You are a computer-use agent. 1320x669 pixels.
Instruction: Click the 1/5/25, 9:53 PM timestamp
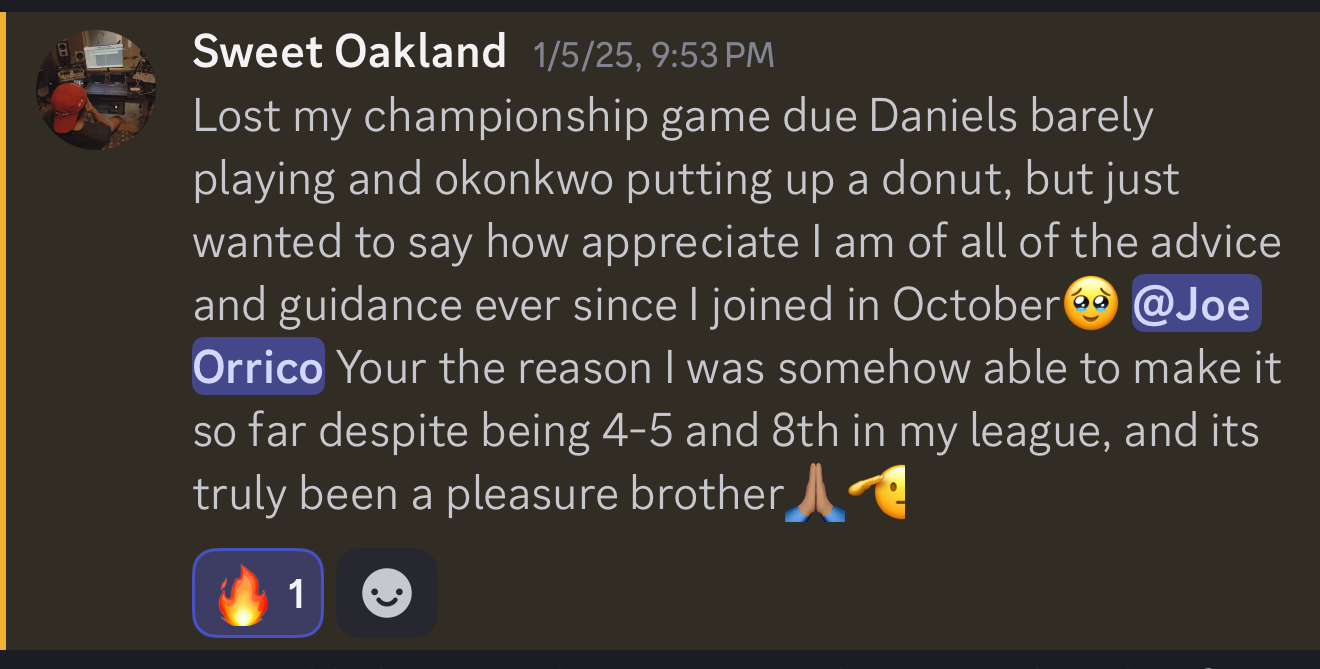(654, 55)
